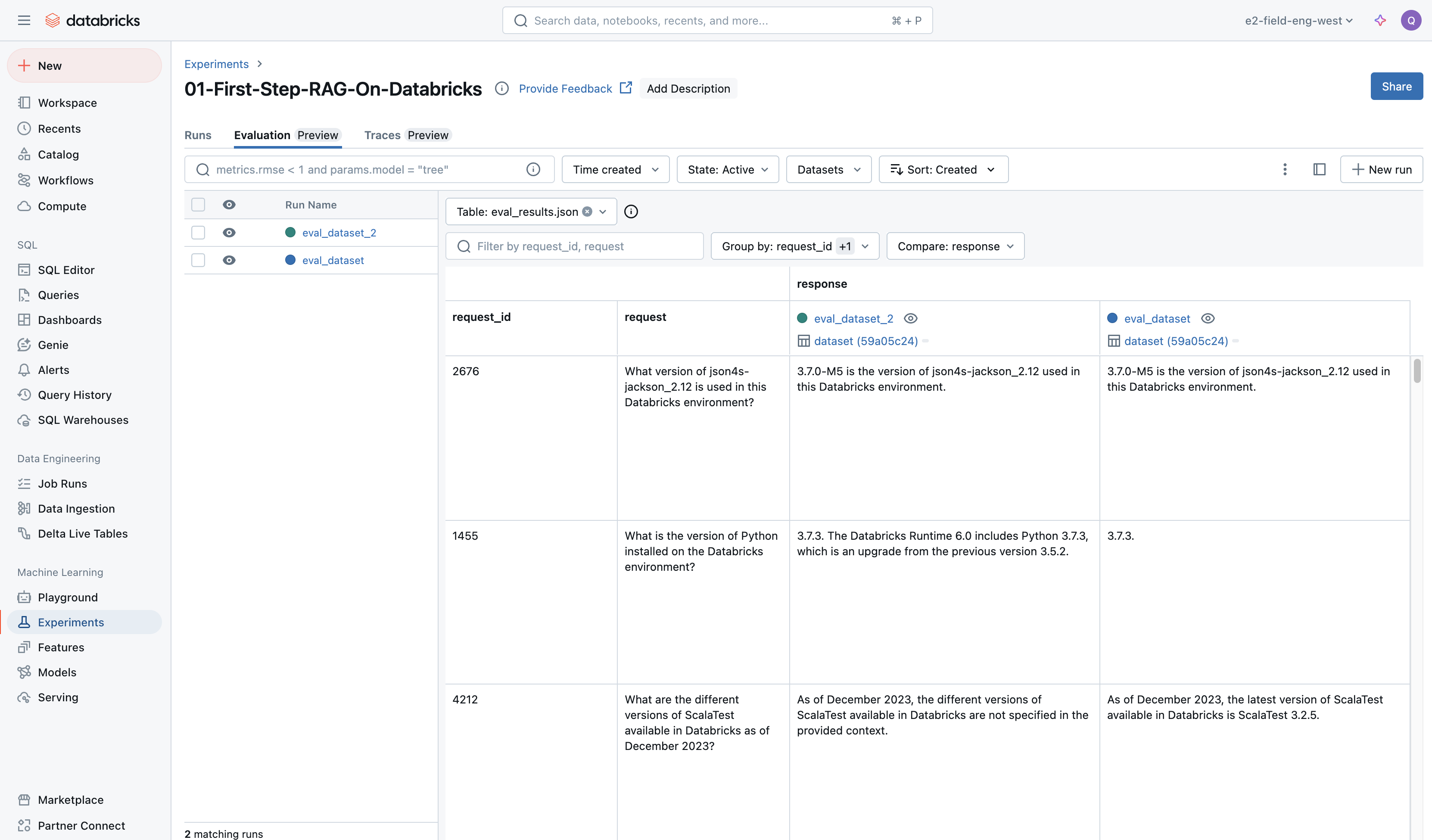Switch to the Runs tab
Image resolution: width=1432 pixels, height=840 pixels.
point(198,135)
